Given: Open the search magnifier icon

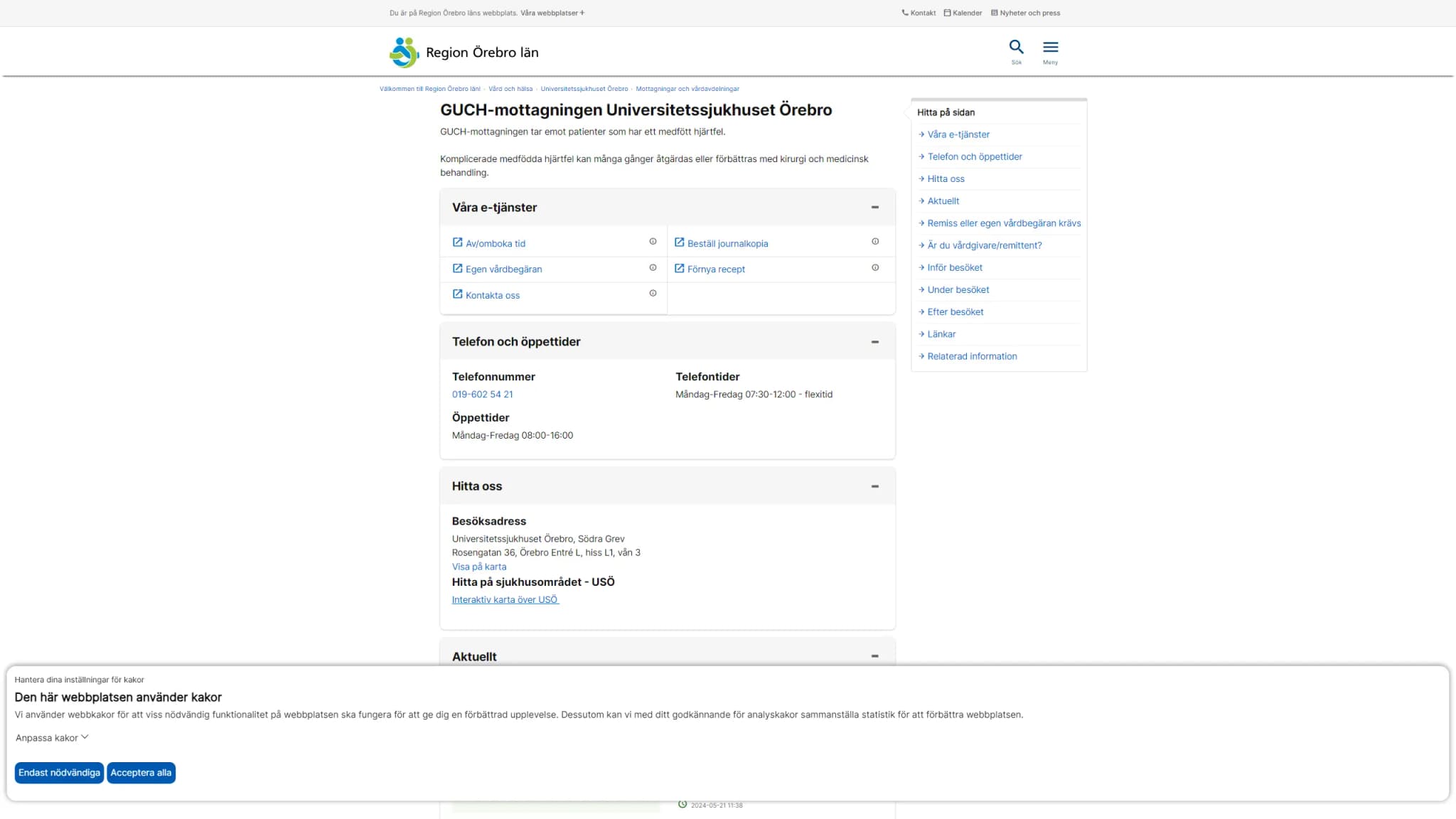Looking at the screenshot, I should [1016, 47].
